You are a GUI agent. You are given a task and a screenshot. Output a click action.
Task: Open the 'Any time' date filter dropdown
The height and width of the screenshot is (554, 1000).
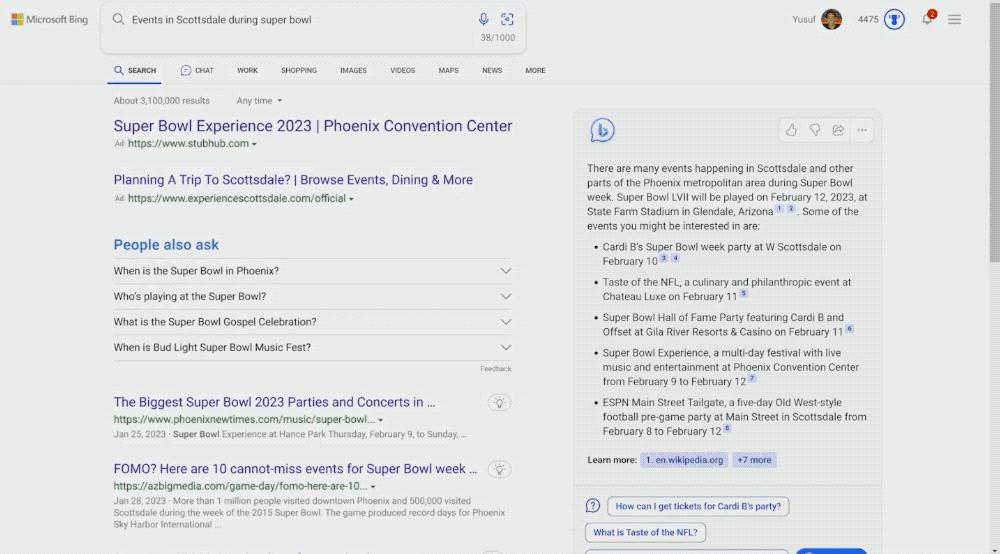coord(259,101)
